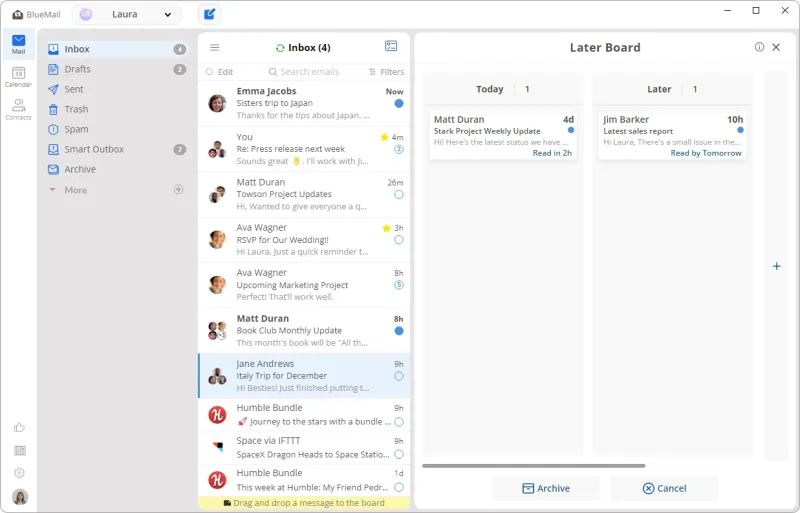Open the Laura account dropdown
Screen dimensions: 800x513
point(126,14)
